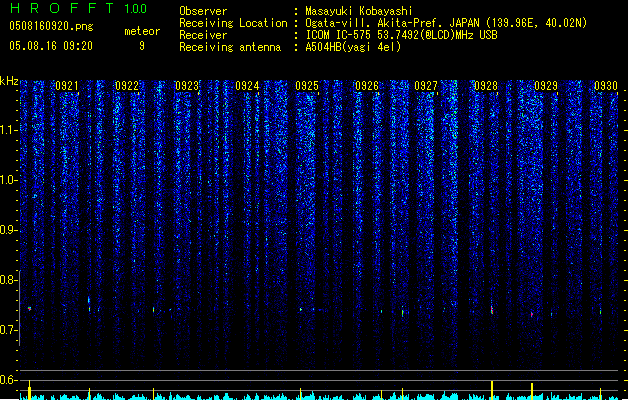Click the 0929 time marker label
629x400 pixels.
coord(546,86)
